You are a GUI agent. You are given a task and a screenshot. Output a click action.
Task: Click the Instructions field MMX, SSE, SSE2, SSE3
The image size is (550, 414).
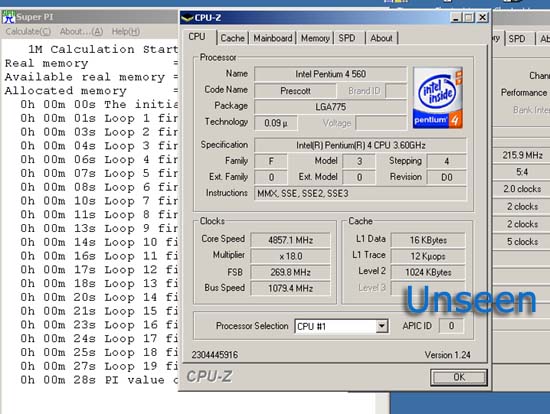pos(361,193)
